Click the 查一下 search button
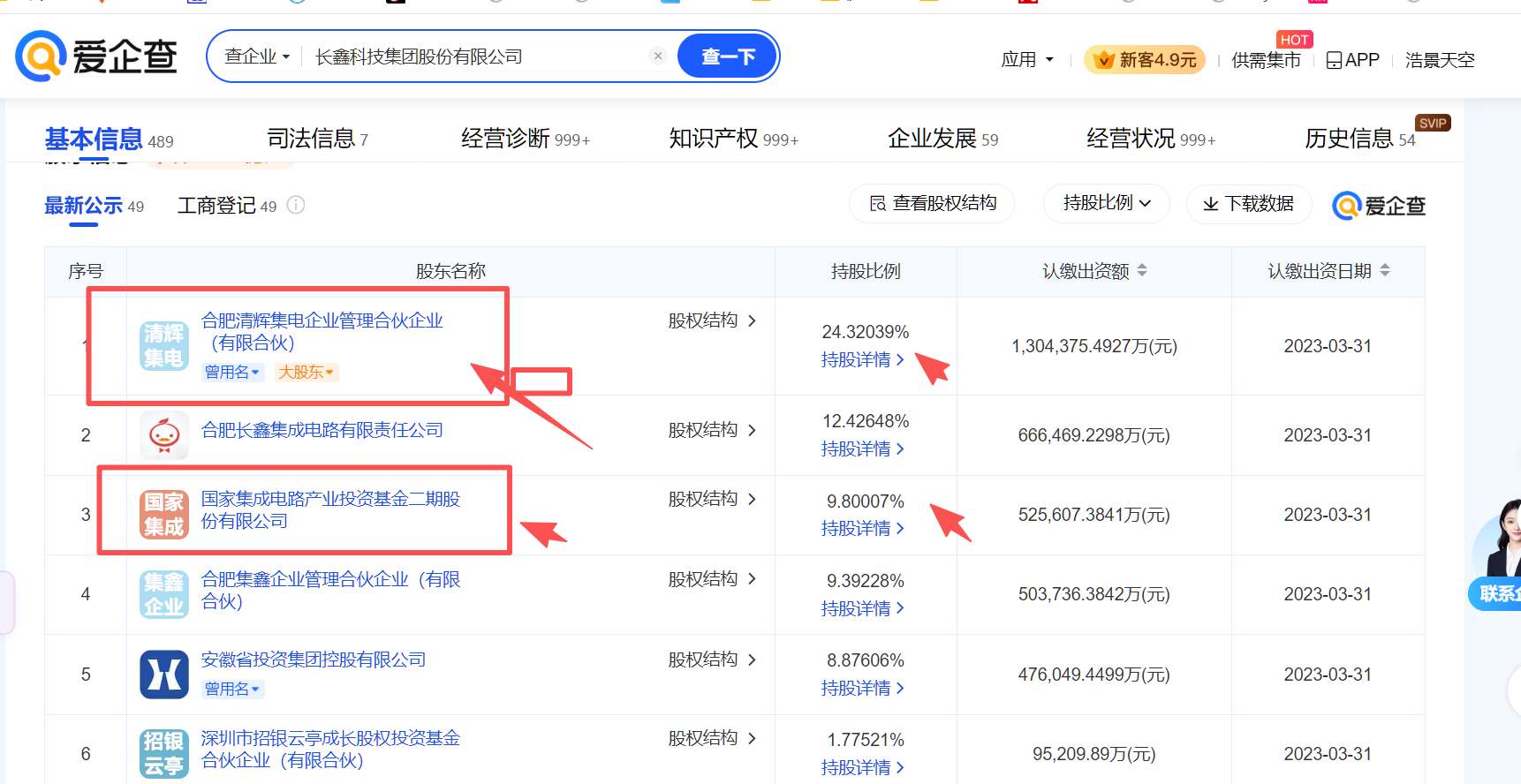Viewport: 1521px width, 784px height. coord(728,57)
